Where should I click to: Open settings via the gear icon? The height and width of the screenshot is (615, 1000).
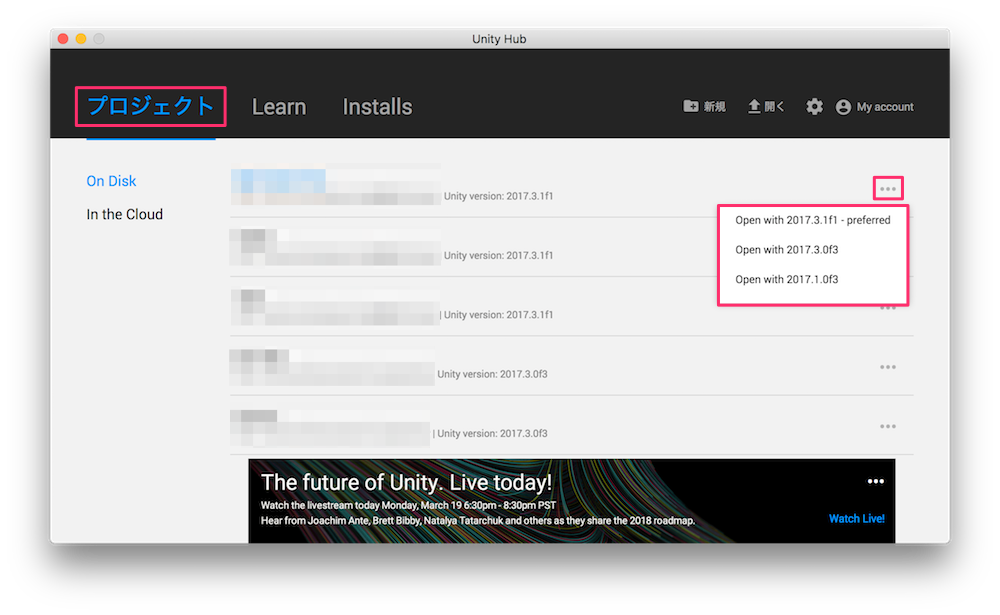(x=814, y=107)
